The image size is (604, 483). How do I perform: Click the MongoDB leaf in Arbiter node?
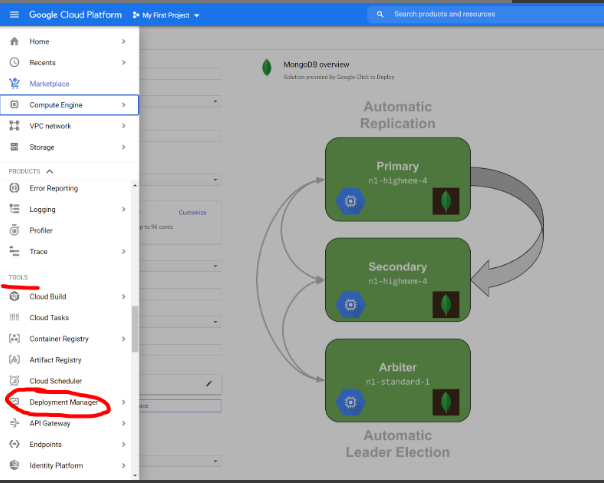pos(446,402)
